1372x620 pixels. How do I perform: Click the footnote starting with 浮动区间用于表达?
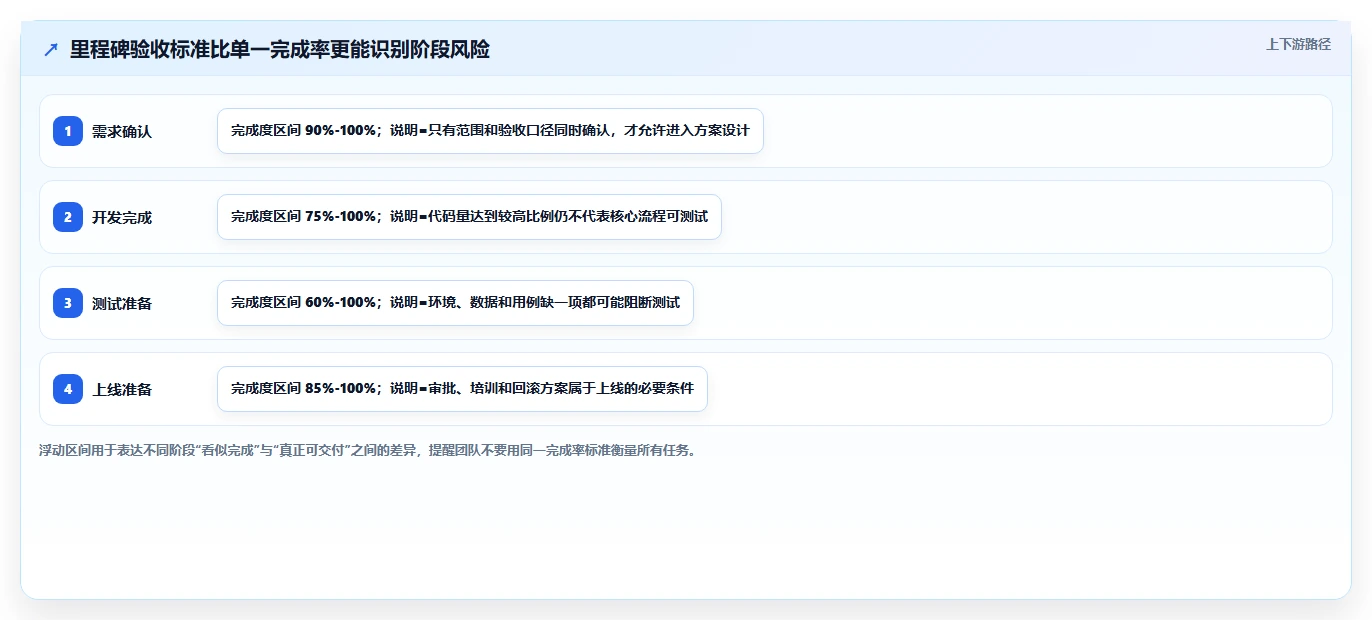point(367,450)
